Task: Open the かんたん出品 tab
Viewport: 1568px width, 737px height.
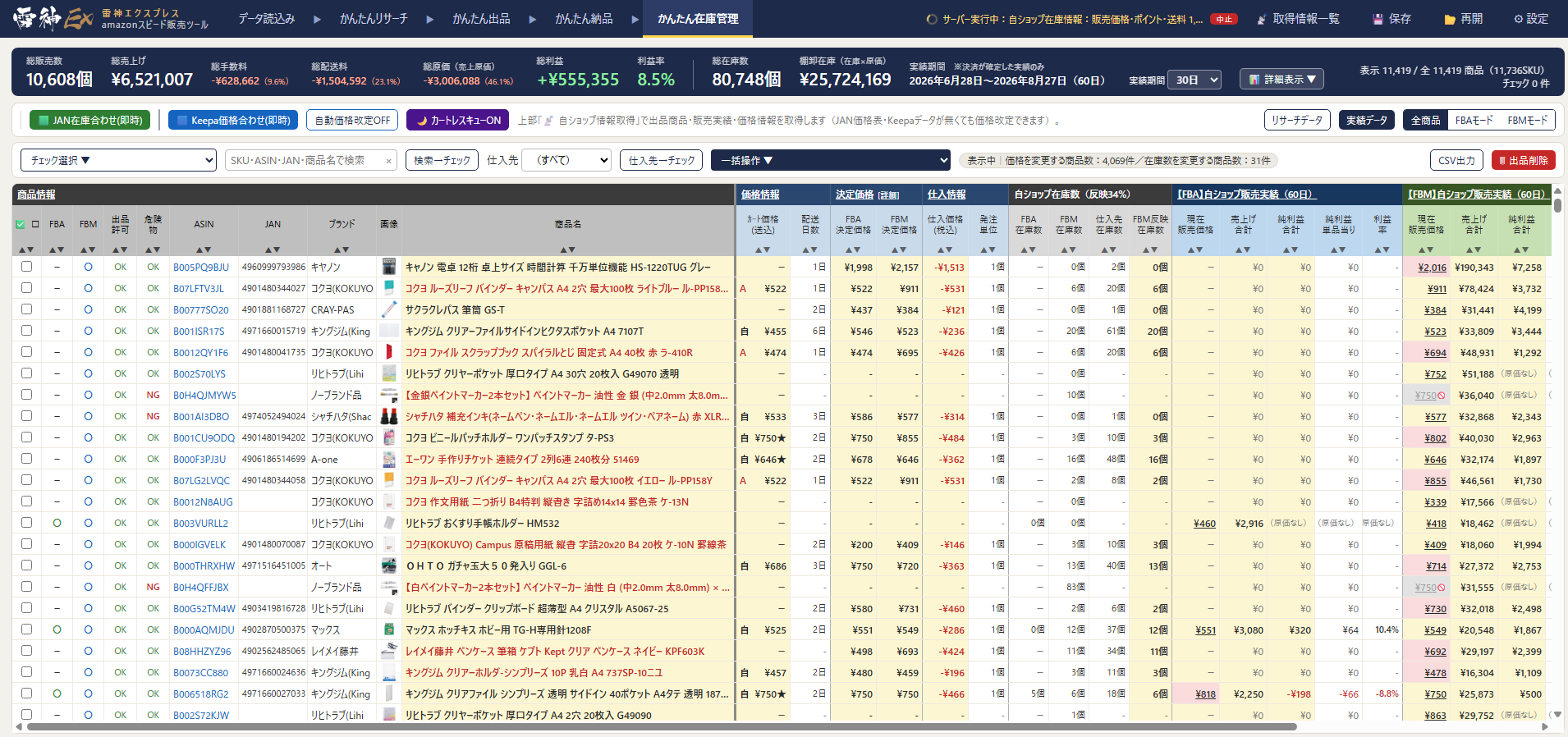Action: pos(481,19)
